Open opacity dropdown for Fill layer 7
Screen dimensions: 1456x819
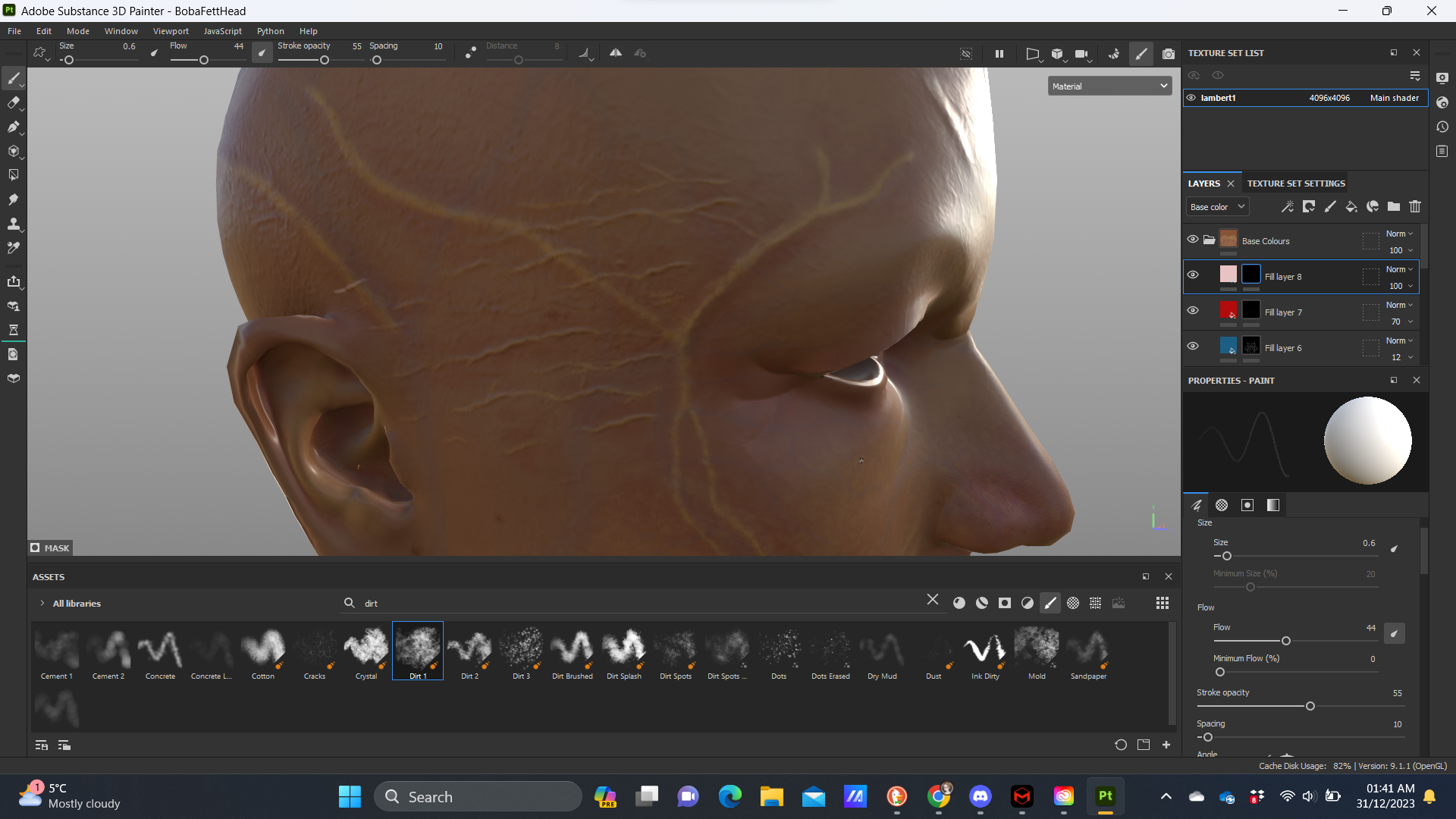pyautogui.click(x=1401, y=322)
